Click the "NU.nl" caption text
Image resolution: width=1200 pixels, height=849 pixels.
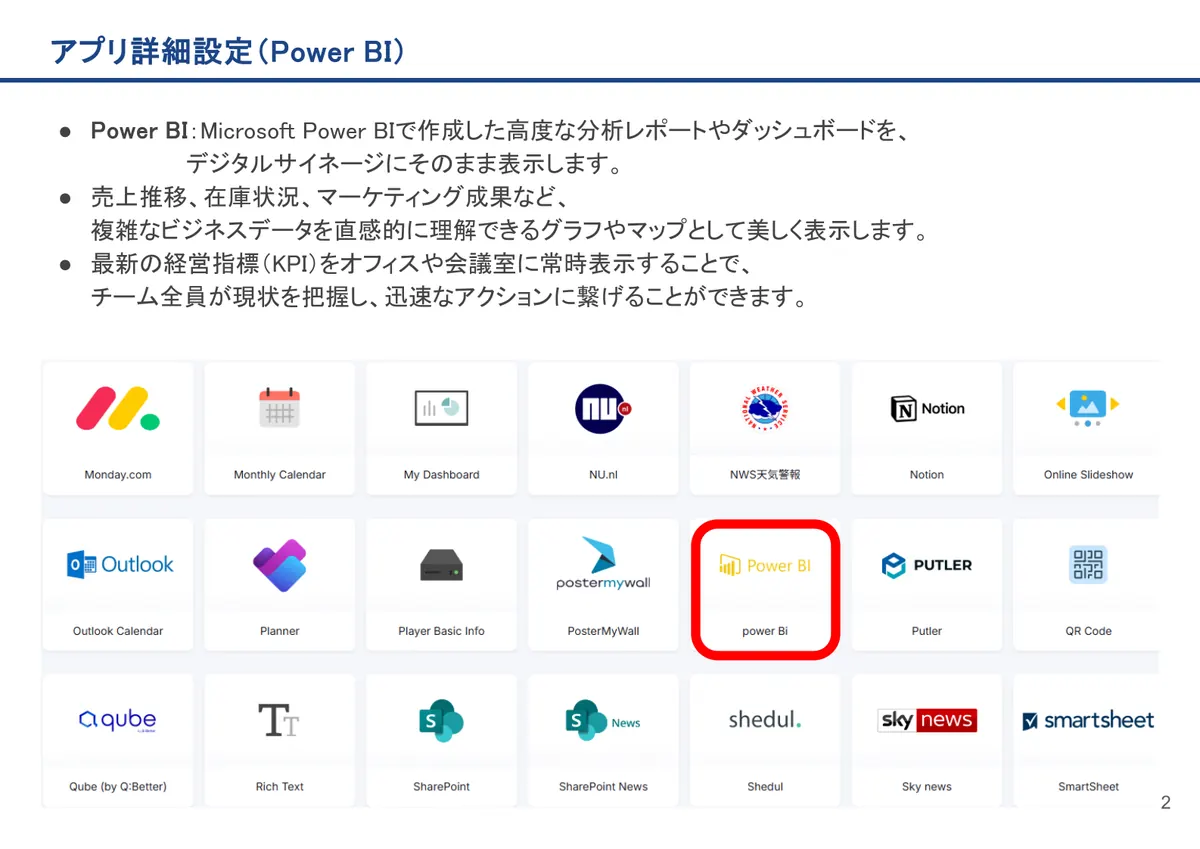(603, 475)
